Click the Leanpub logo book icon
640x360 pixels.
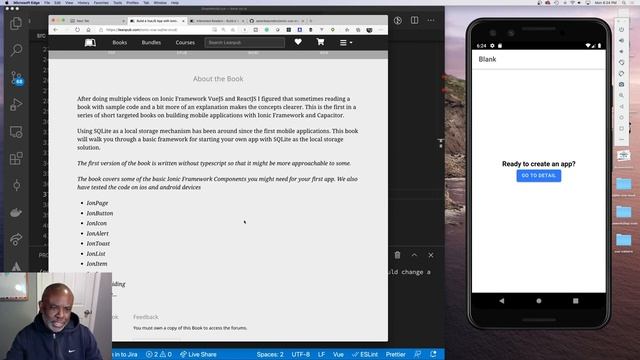(90, 42)
